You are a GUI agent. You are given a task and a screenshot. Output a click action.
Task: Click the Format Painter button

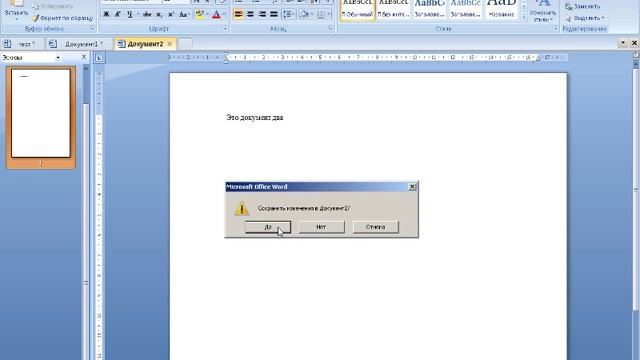[x=63, y=18]
